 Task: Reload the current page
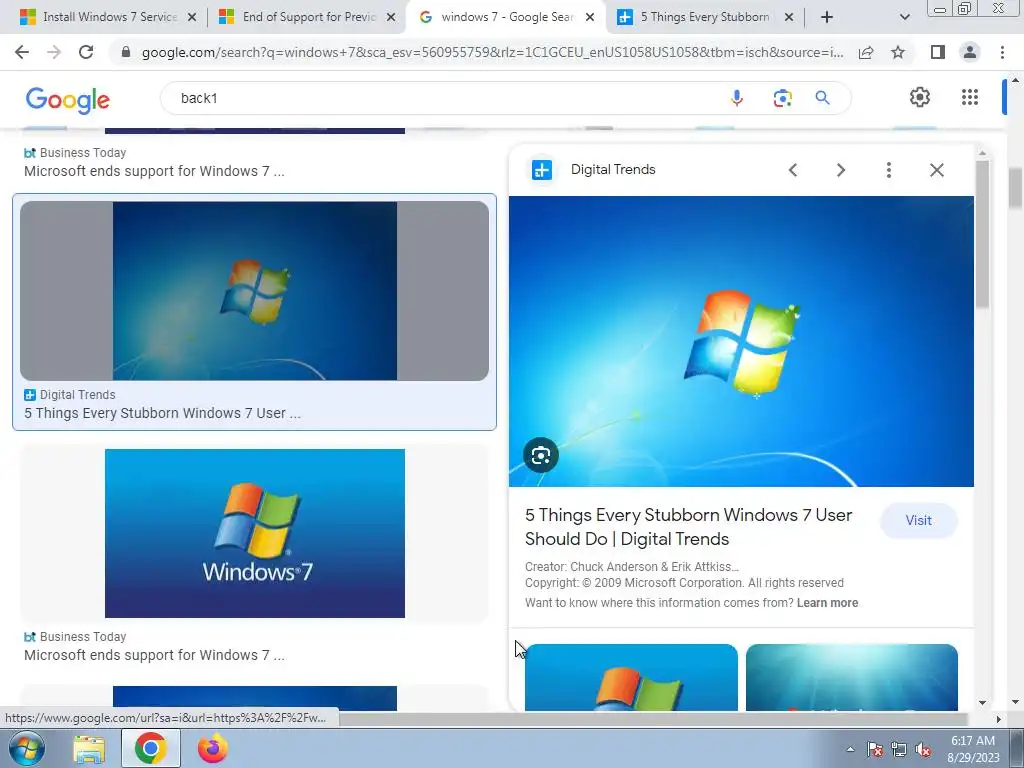point(86,52)
